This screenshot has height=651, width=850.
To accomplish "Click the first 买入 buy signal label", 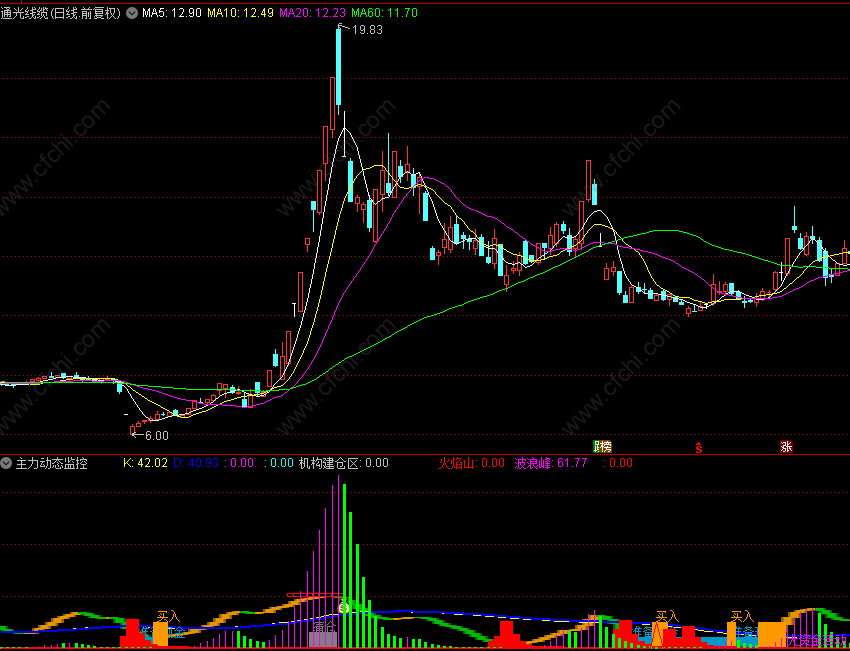I will pyautogui.click(x=168, y=616).
